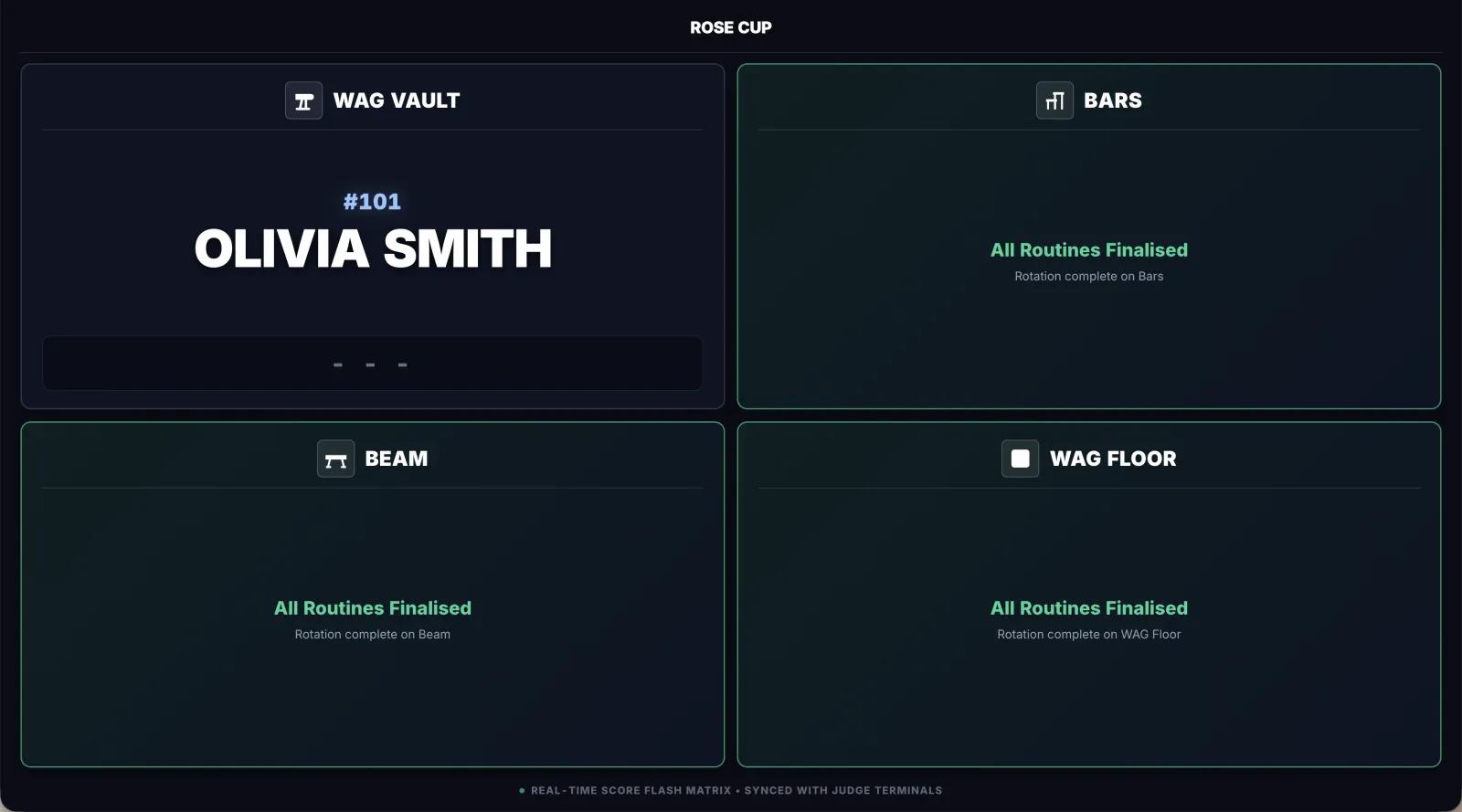
Task: Click the BEAM panel heading
Action: pos(397,459)
